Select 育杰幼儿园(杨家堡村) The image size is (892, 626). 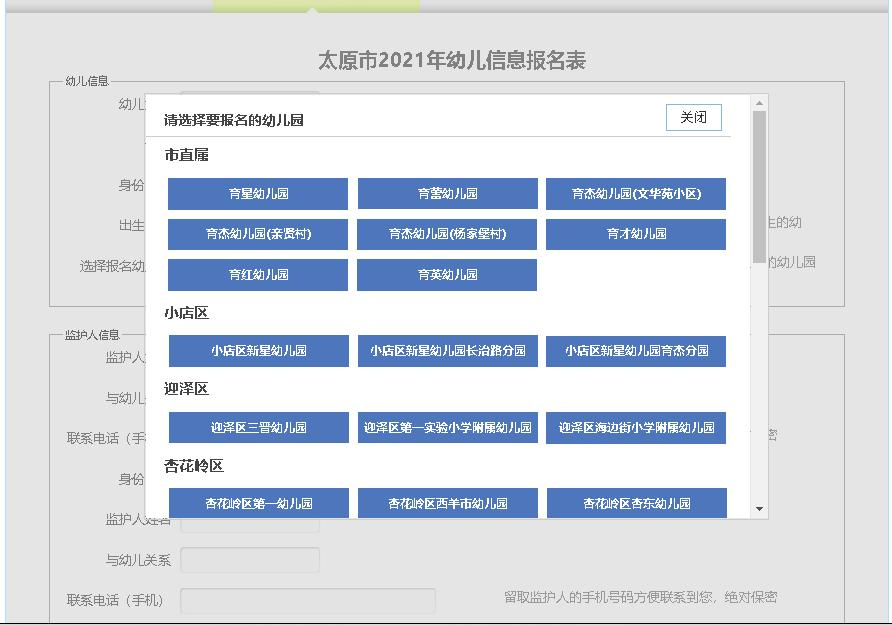pyautogui.click(x=446, y=234)
